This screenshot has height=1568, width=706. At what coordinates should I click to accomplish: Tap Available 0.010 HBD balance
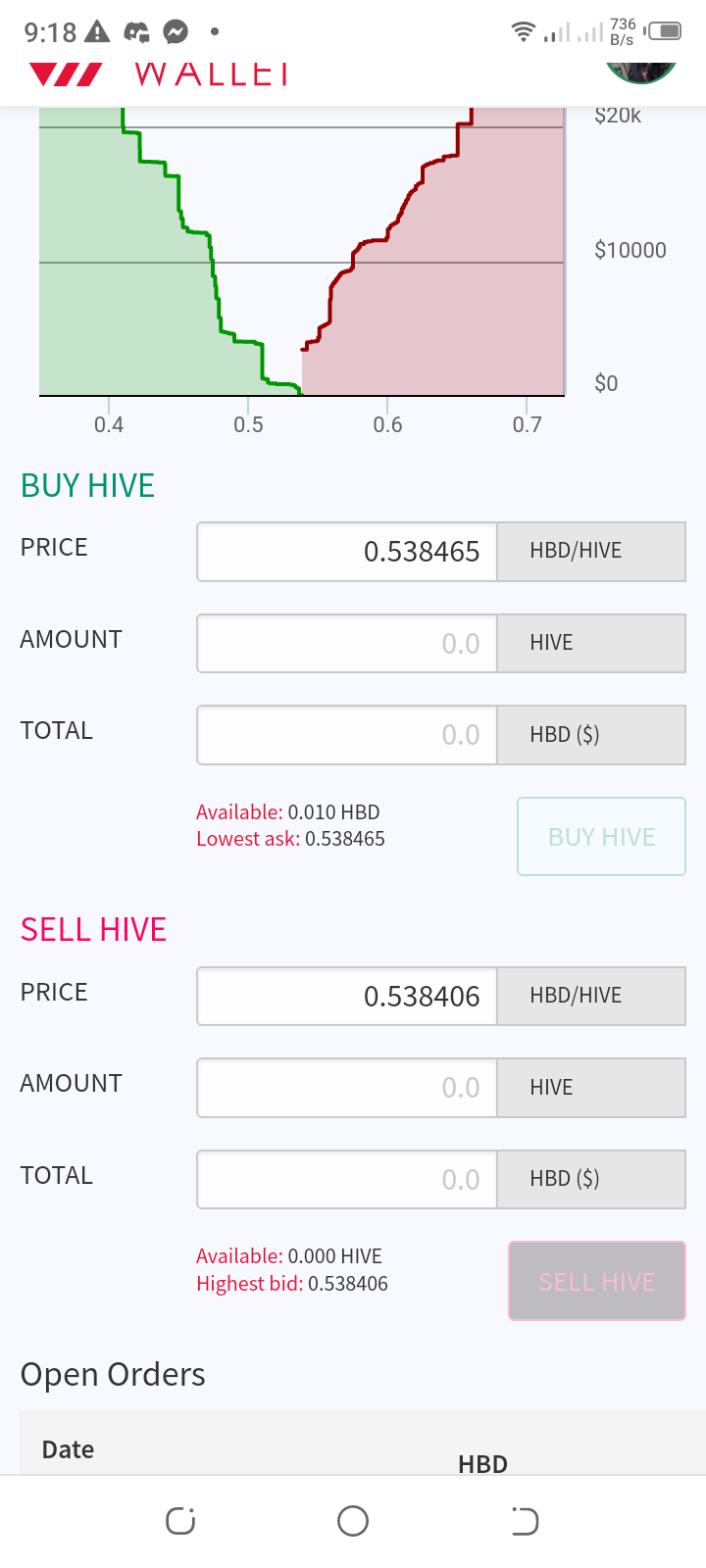coord(333,812)
